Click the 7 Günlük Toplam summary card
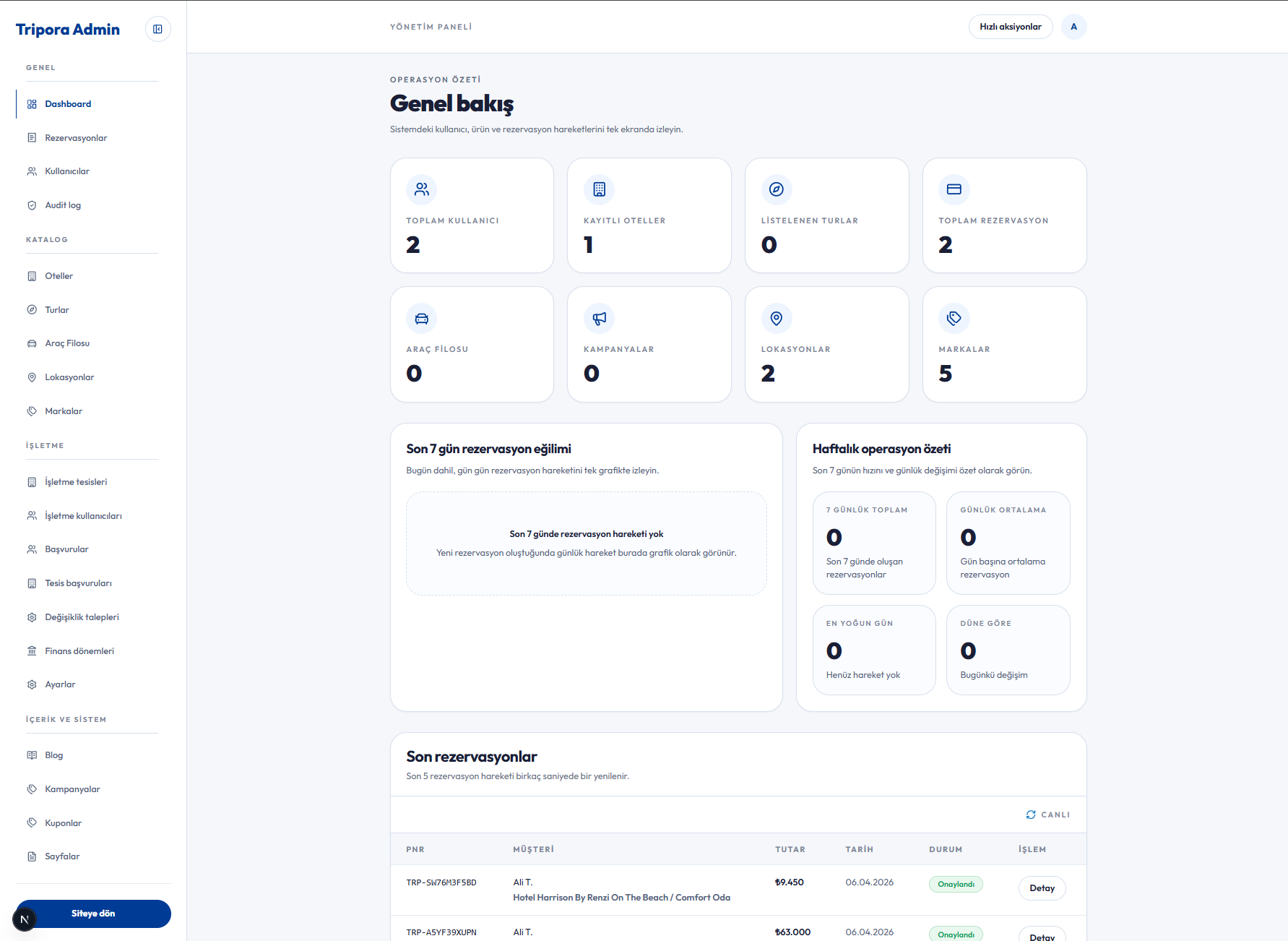 click(874, 543)
